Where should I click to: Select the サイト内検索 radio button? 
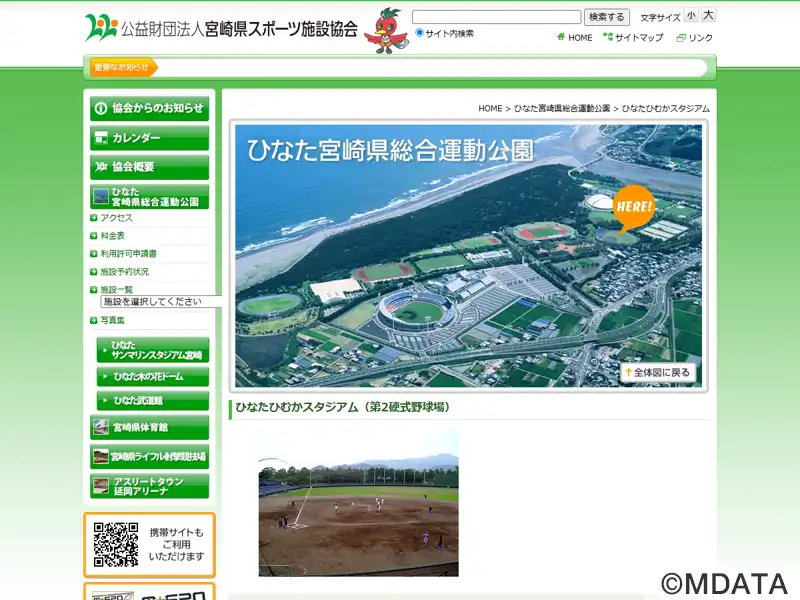(x=419, y=33)
